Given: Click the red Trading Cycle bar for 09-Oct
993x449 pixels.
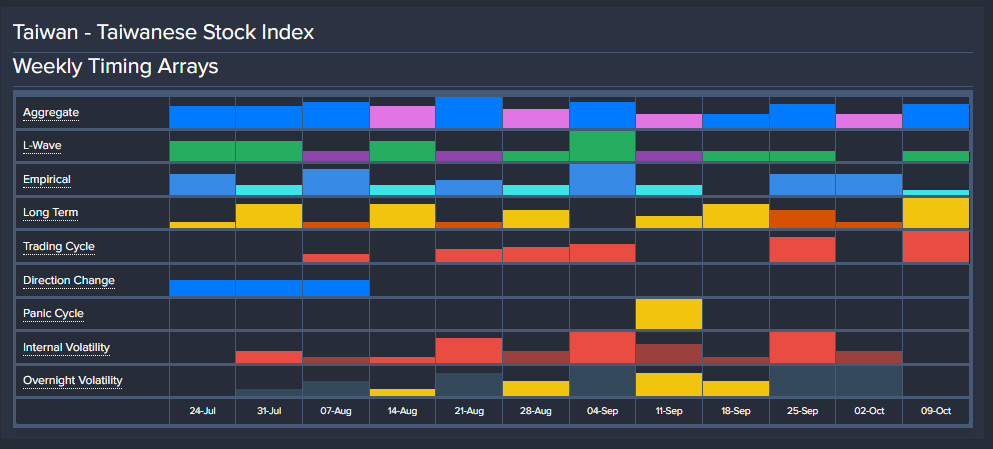Looking at the screenshot, I should [x=936, y=247].
